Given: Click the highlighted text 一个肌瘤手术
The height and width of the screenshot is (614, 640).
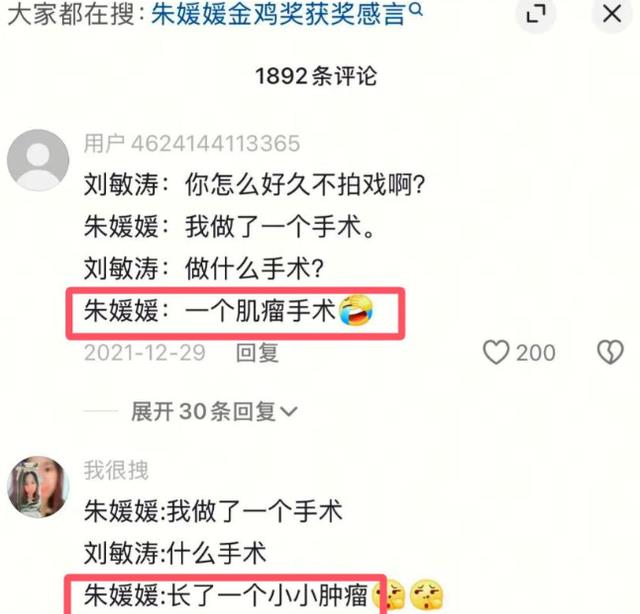Looking at the screenshot, I should [x=260, y=311].
